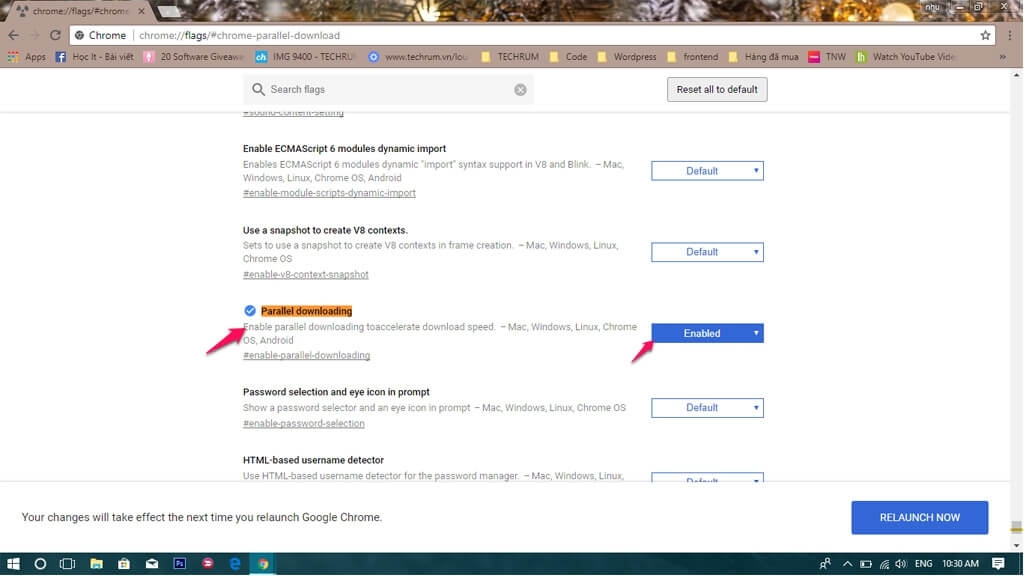Click the Chrome site info chip
This screenshot has width=1024, height=576.
click(100, 35)
